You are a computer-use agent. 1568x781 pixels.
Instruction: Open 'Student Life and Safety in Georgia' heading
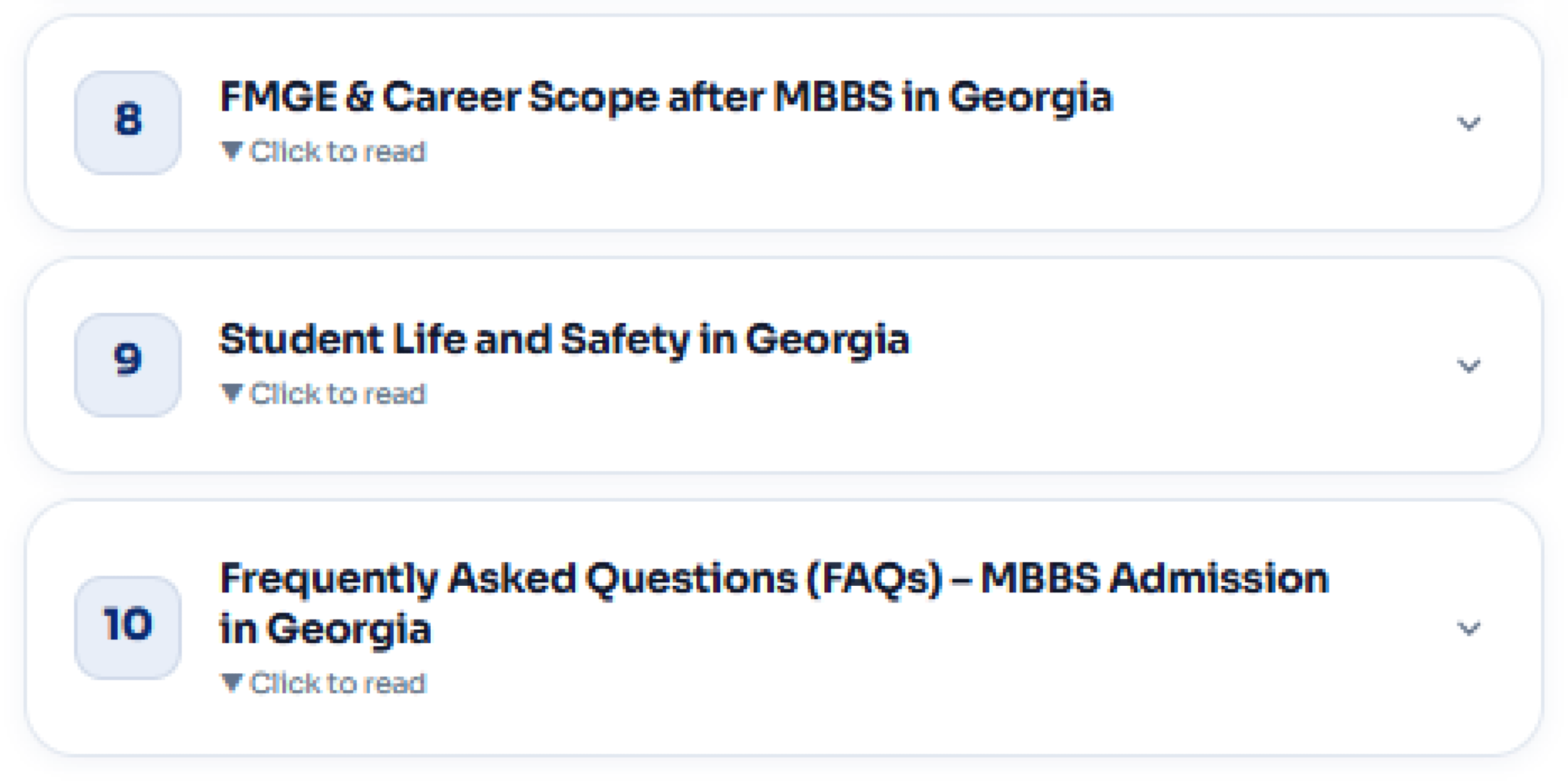[564, 340]
